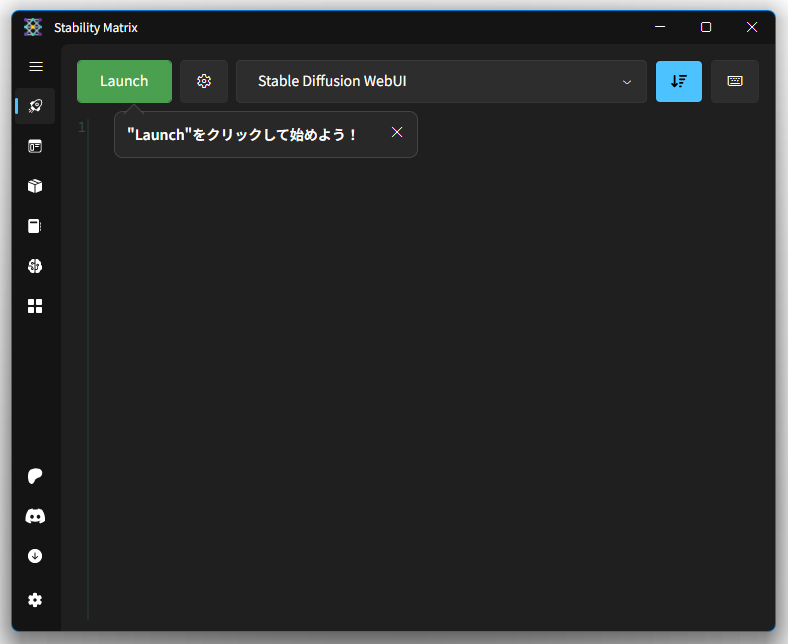The image size is (788, 644).
Task: Expand the Stable Diffusion WebUI package dropdown
Action: point(441,81)
